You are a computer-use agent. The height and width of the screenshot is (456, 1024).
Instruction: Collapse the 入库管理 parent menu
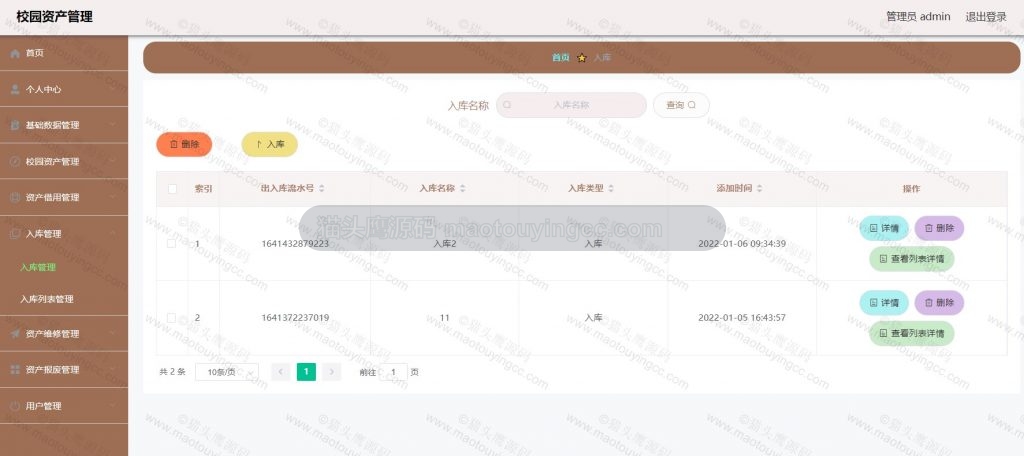click(x=63, y=234)
